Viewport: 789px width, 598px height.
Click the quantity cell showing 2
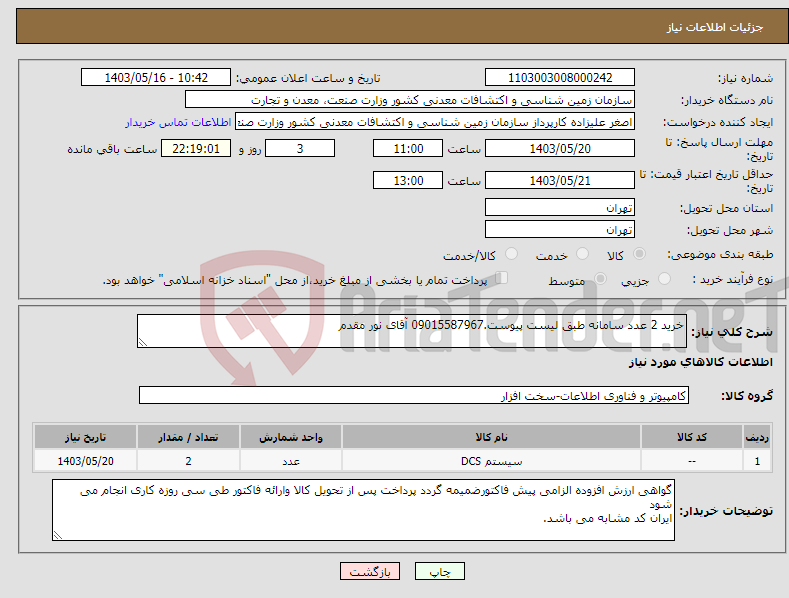point(188,461)
